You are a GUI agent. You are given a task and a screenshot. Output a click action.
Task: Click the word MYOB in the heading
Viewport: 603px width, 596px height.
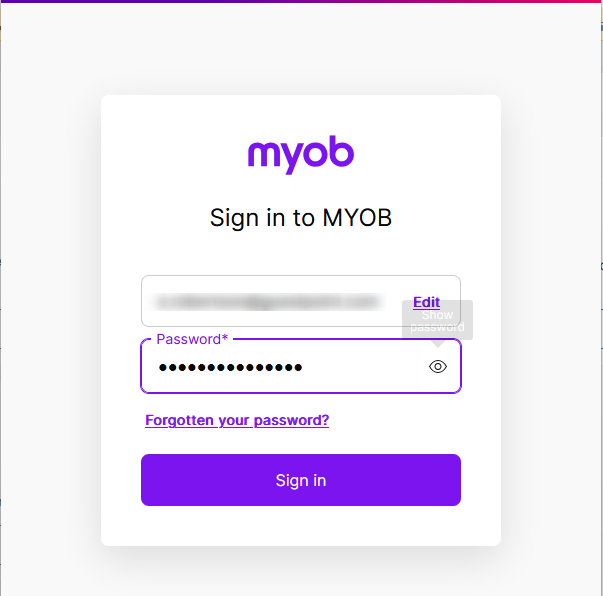point(357,218)
